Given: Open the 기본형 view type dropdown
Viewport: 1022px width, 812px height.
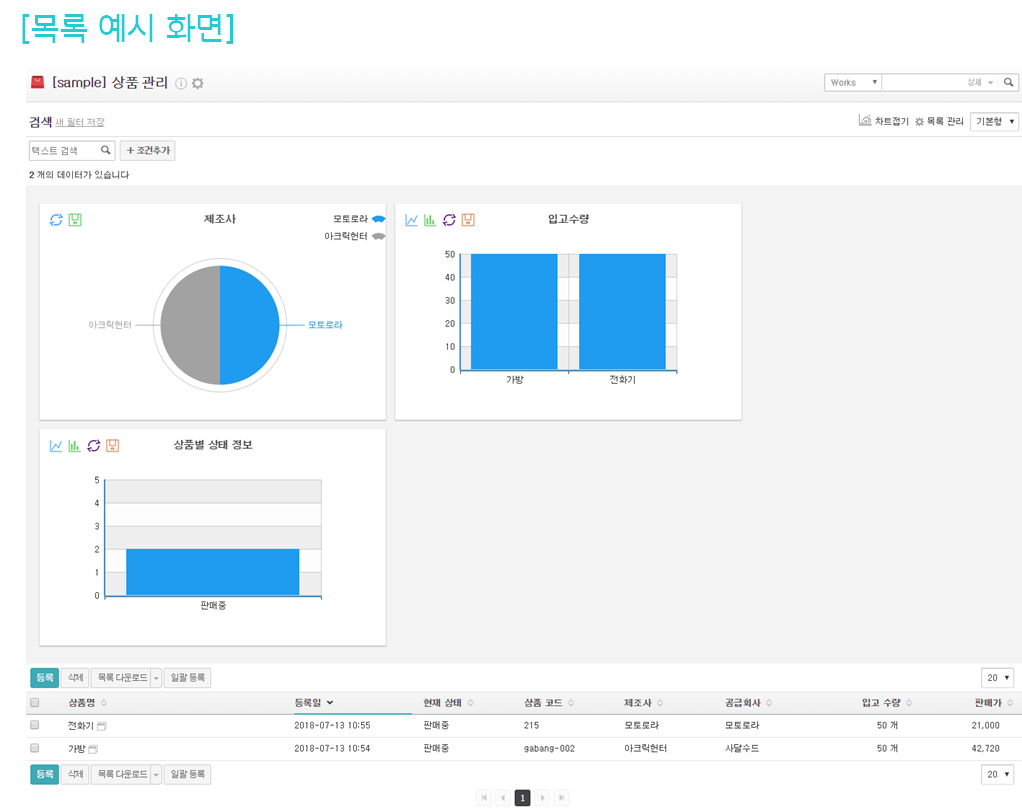Looking at the screenshot, I should [995, 121].
